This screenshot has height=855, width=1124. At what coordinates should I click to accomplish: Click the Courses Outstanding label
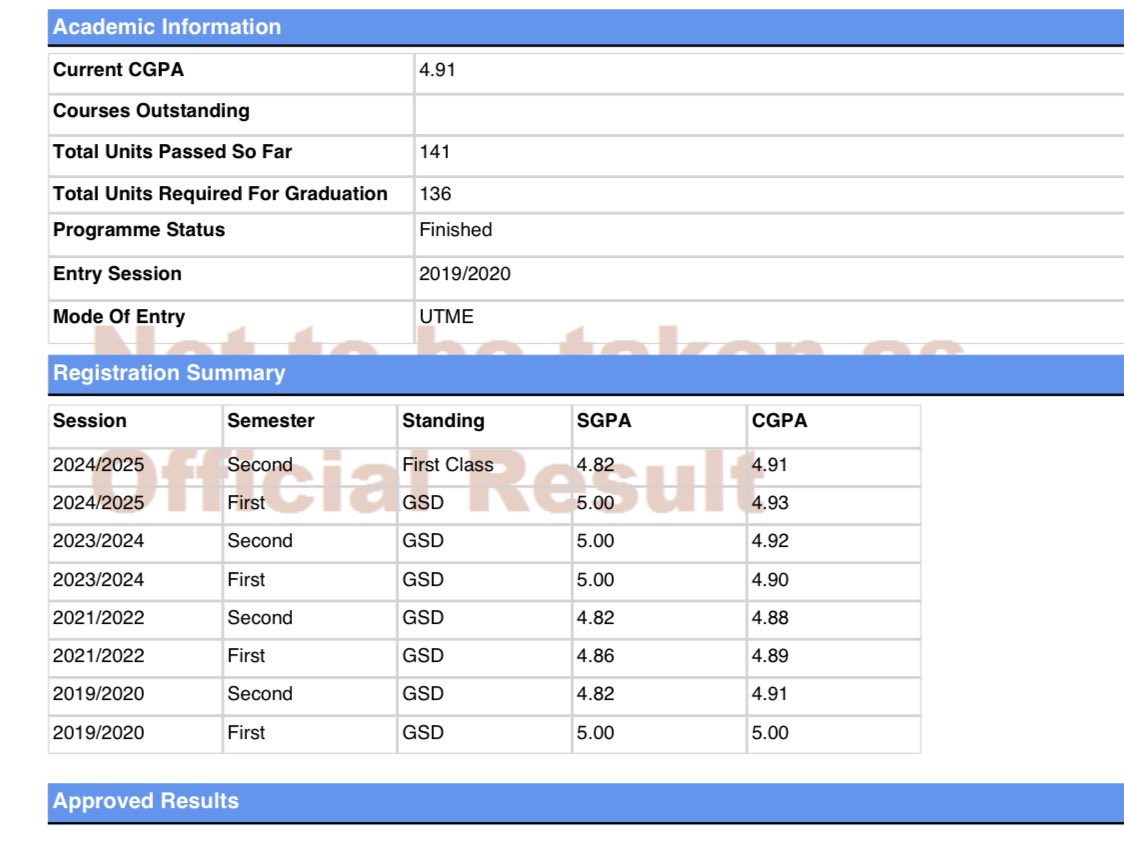pyautogui.click(x=151, y=111)
